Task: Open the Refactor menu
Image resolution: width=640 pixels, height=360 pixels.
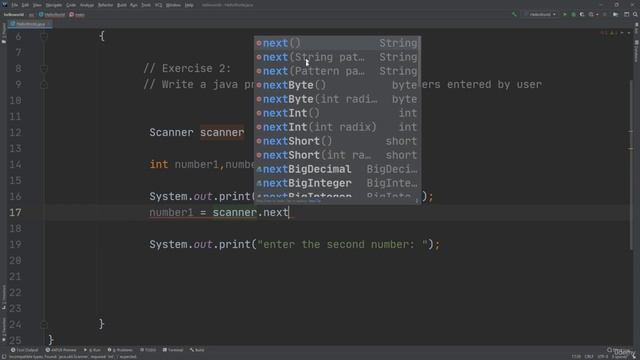Action: click(106, 5)
